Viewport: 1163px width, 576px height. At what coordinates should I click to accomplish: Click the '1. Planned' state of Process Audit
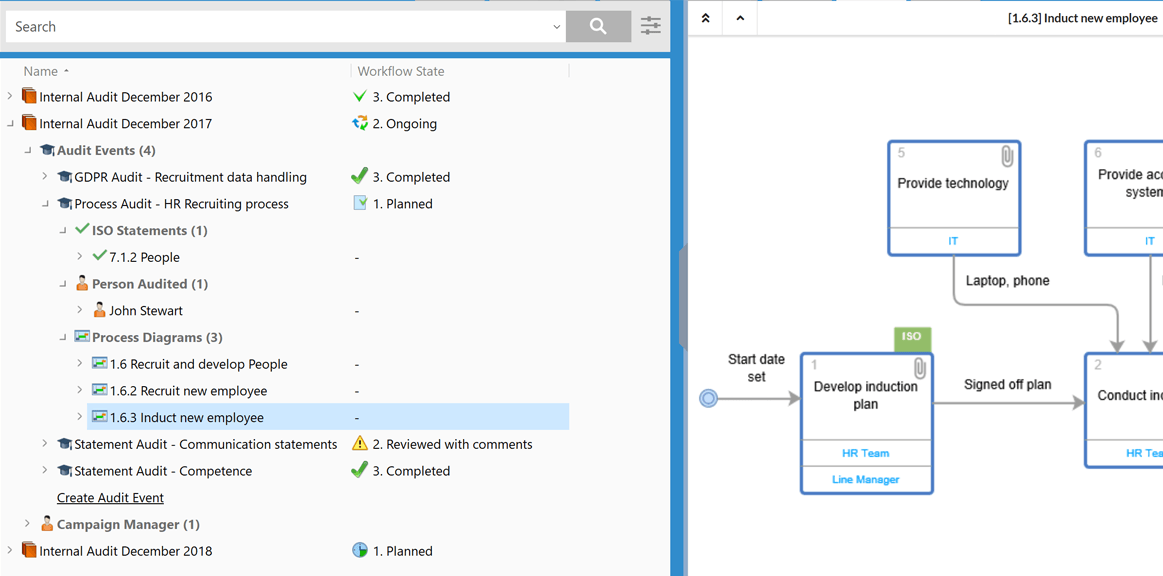pos(402,204)
